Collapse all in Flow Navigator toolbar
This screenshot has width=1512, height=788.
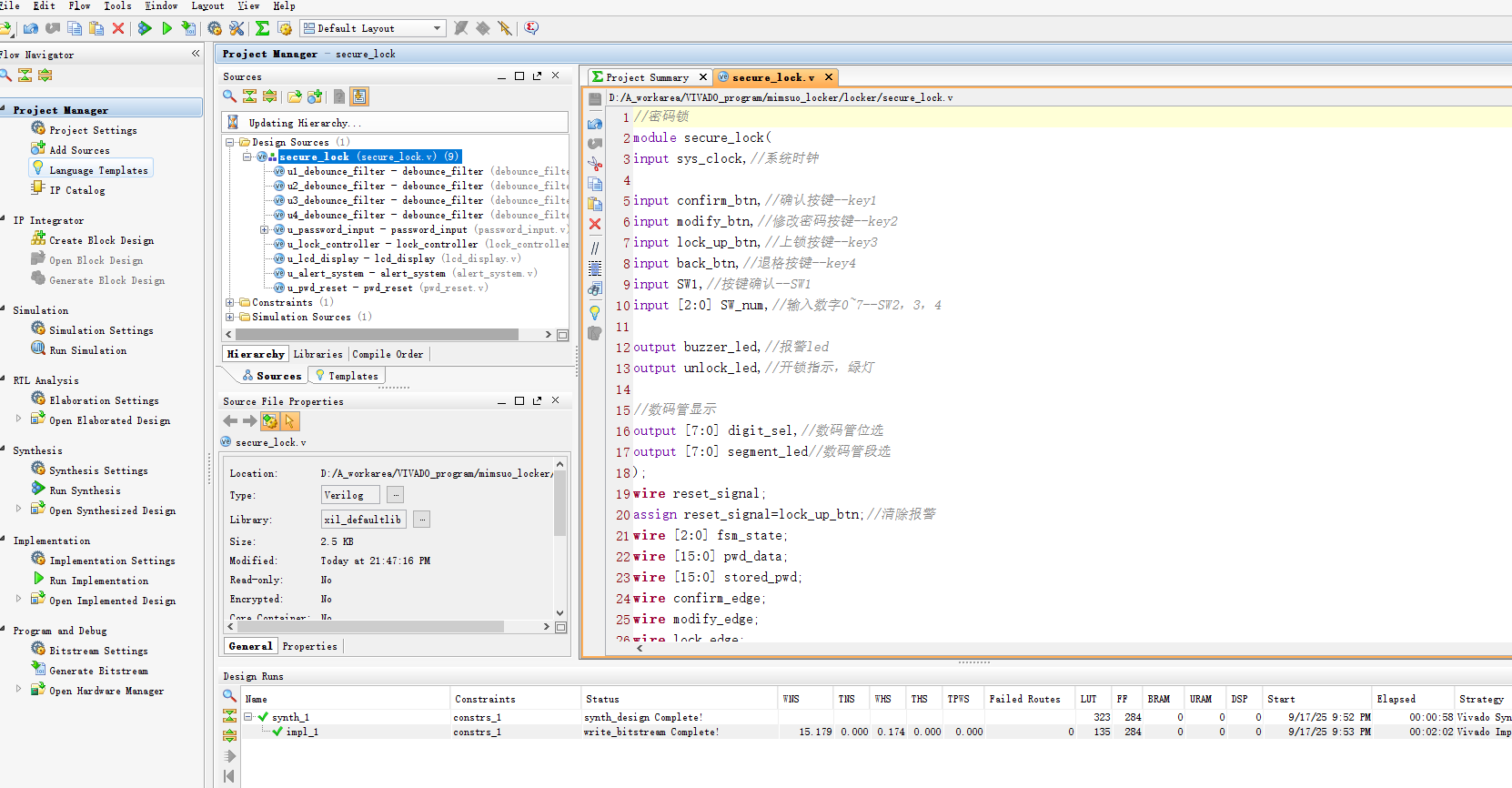tap(25, 76)
